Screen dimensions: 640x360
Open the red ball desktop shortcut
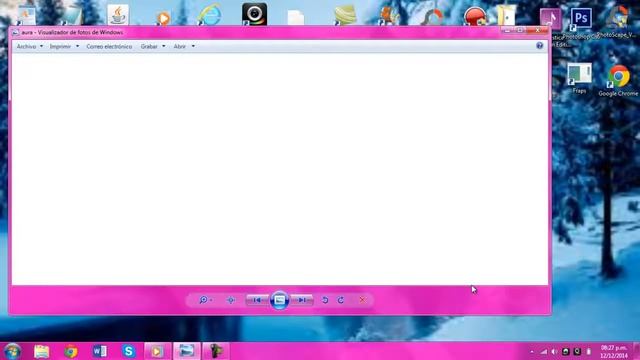point(476,17)
